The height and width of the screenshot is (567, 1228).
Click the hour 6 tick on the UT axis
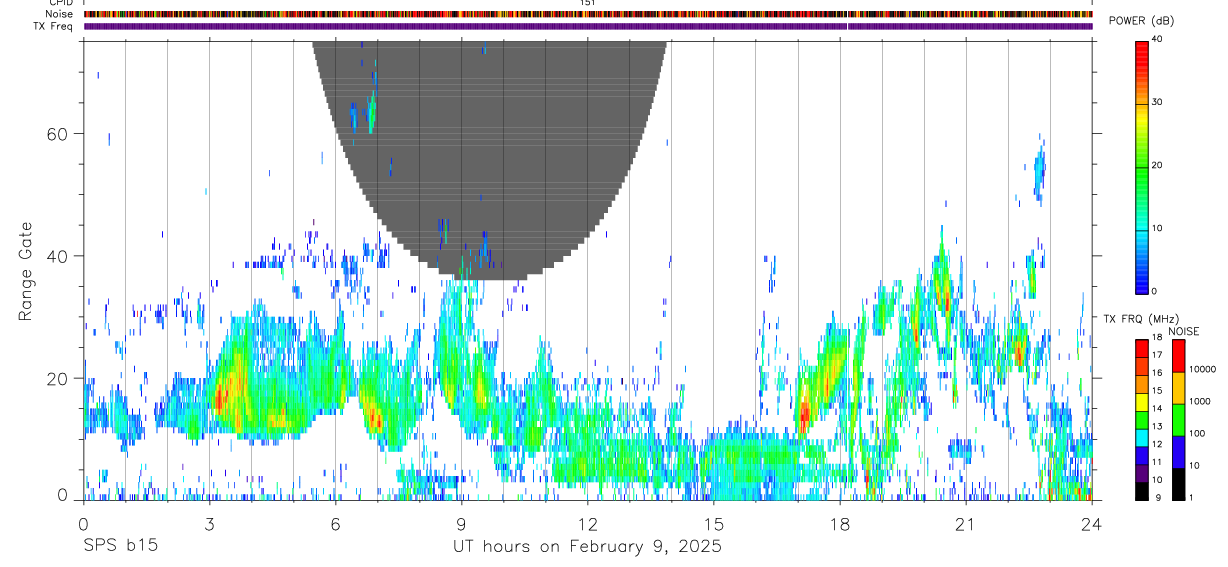point(335,523)
